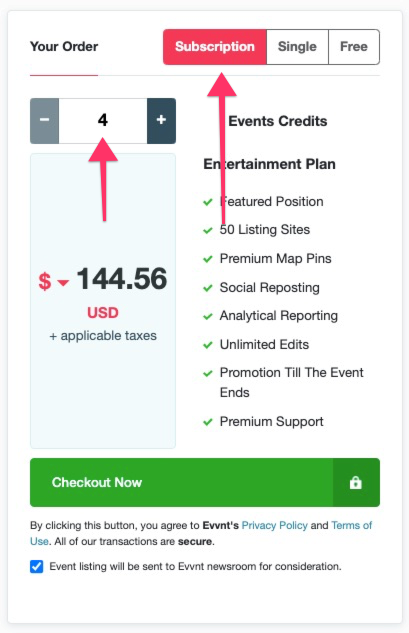This screenshot has width=409, height=633.
Task: Click the checkmark beside Analytical Reporting
Action: (208, 316)
